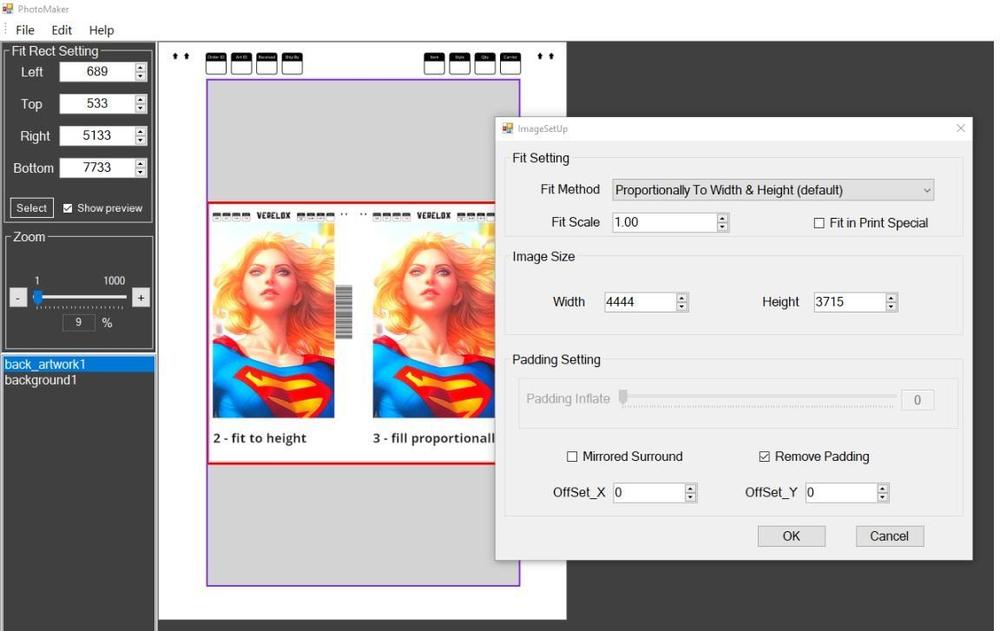Click the Right value field showing 5133
Screen dimensions: 1000x631
point(98,135)
